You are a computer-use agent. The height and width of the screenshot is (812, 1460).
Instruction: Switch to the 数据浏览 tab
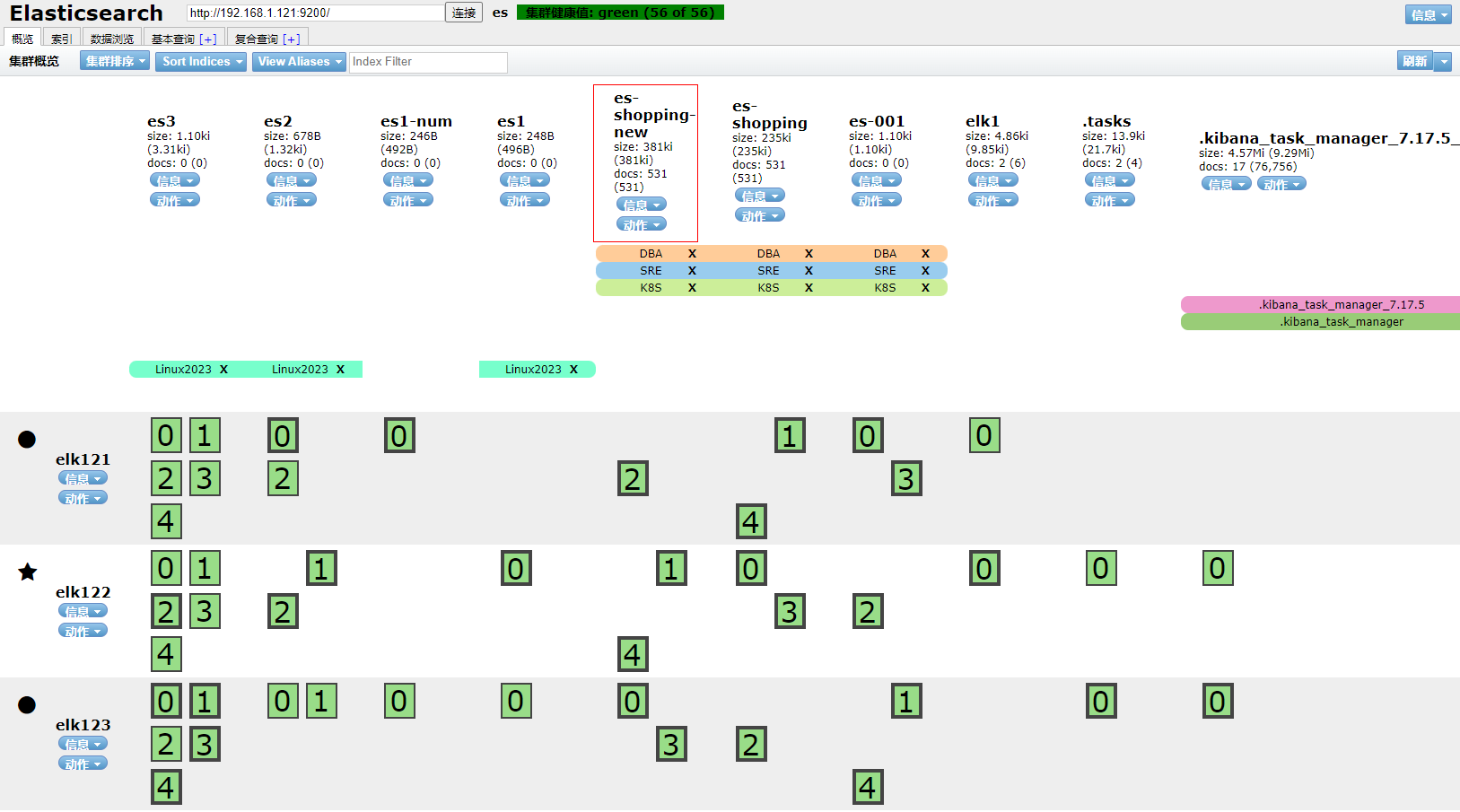pos(112,39)
